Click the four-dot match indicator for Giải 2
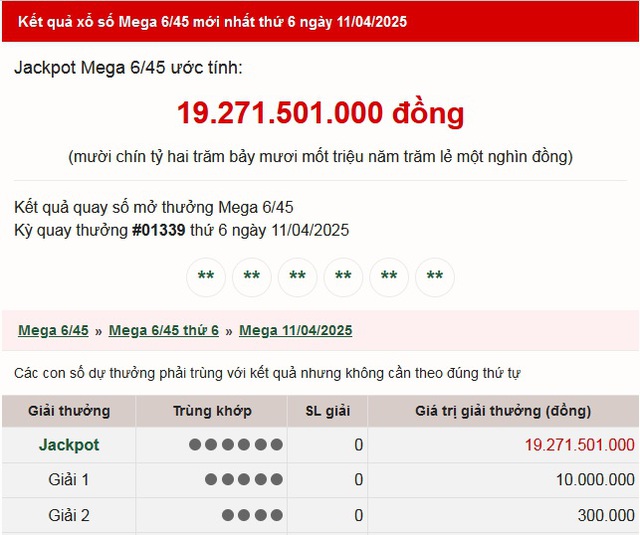 pos(252,515)
